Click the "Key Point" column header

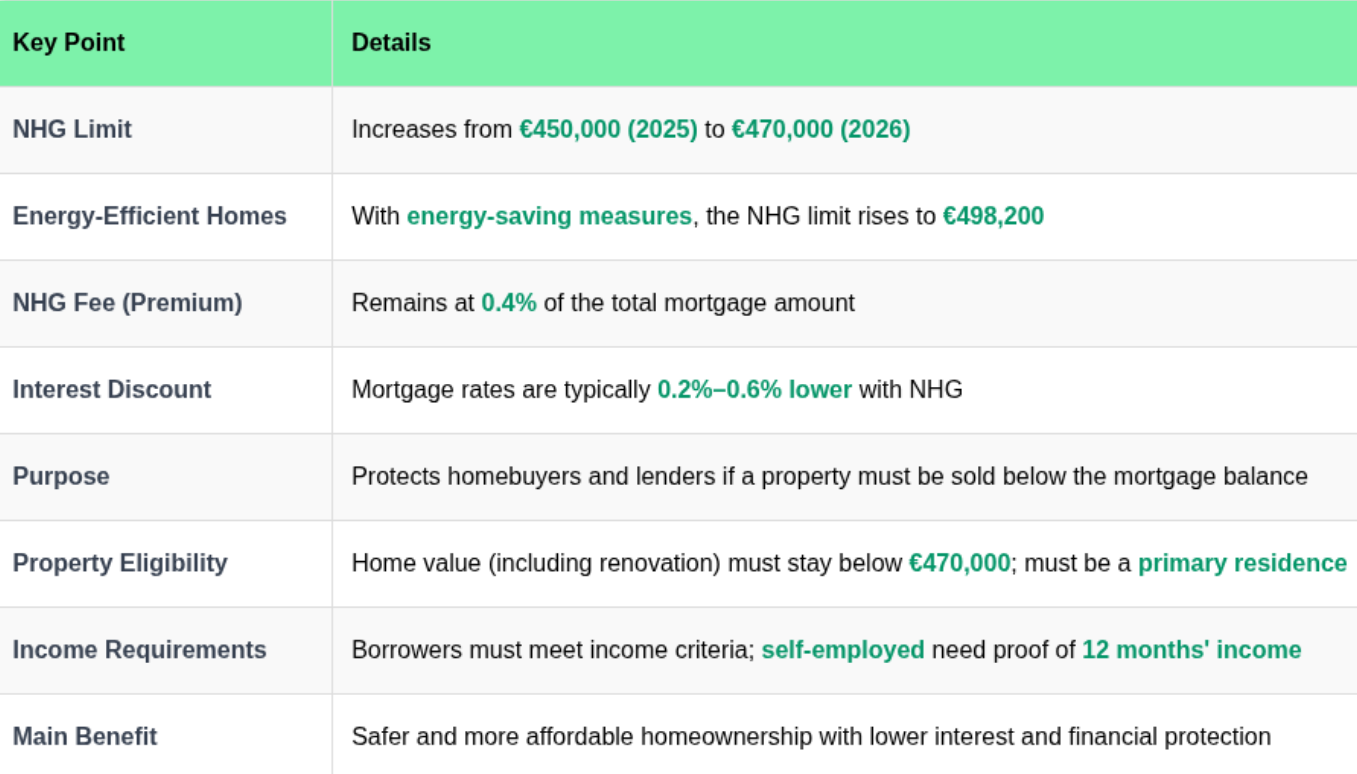pyautogui.click(x=69, y=43)
